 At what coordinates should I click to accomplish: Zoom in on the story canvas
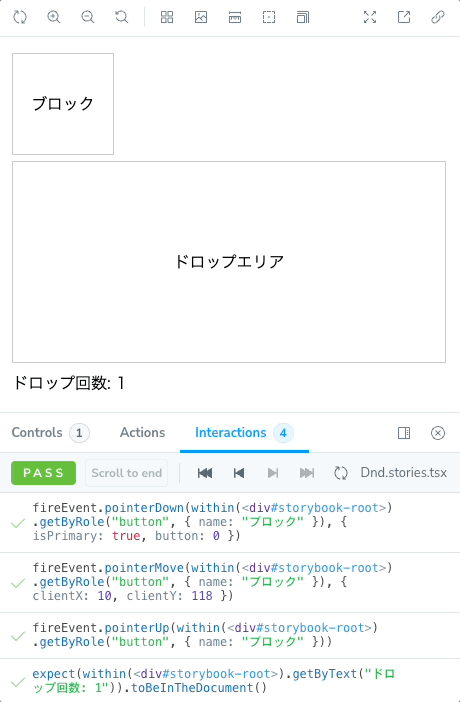(x=54, y=17)
